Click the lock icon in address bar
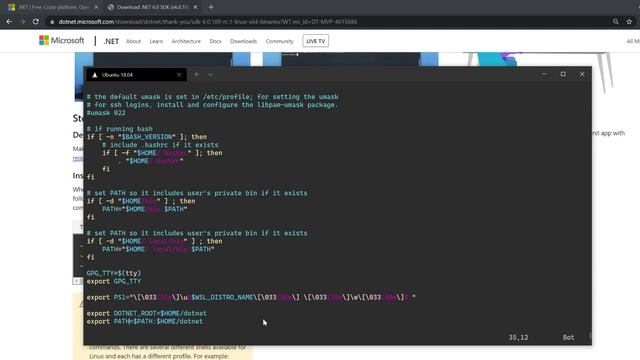 click(52, 22)
